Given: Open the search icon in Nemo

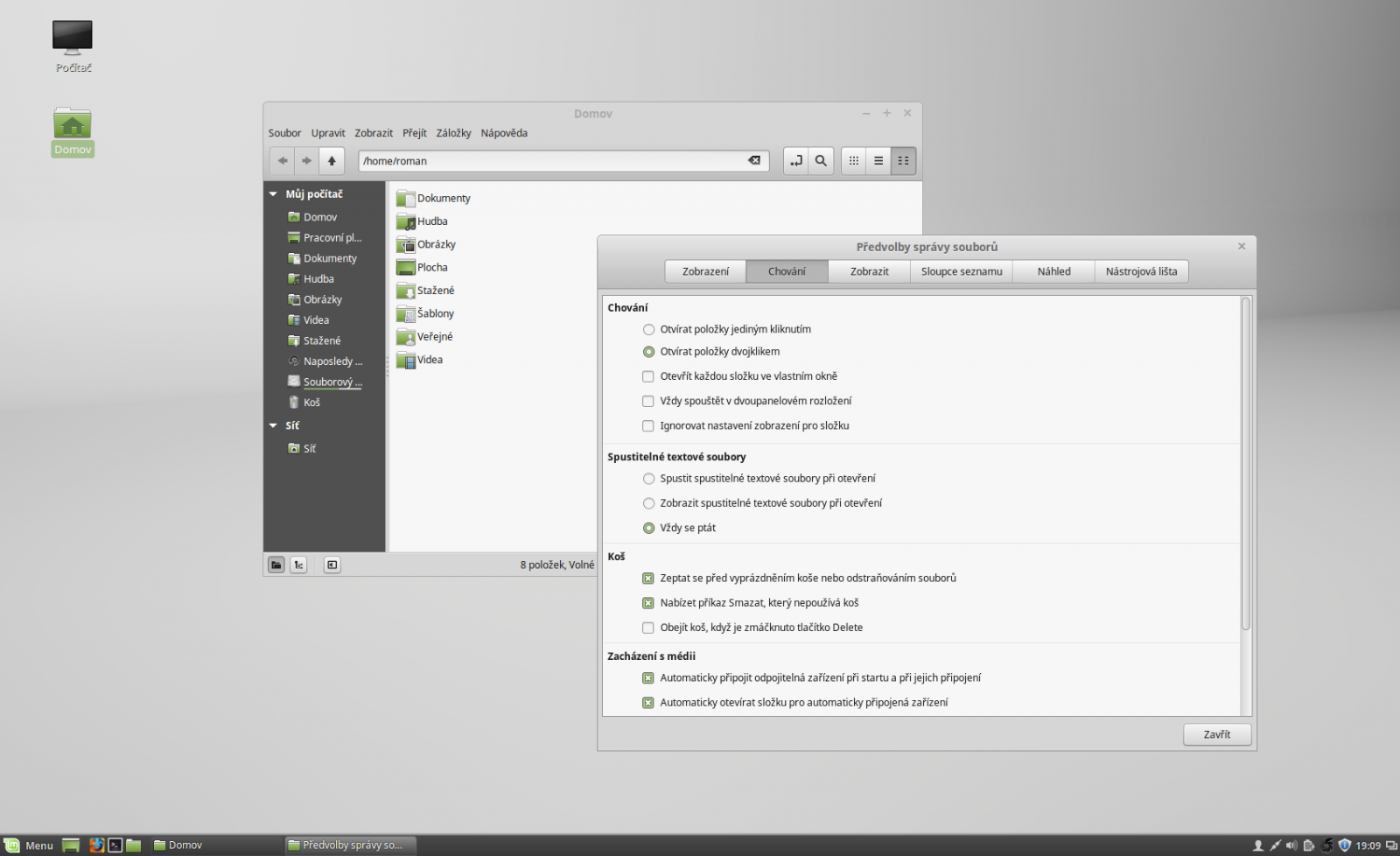Looking at the screenshot, I should (x=821, y=160).
